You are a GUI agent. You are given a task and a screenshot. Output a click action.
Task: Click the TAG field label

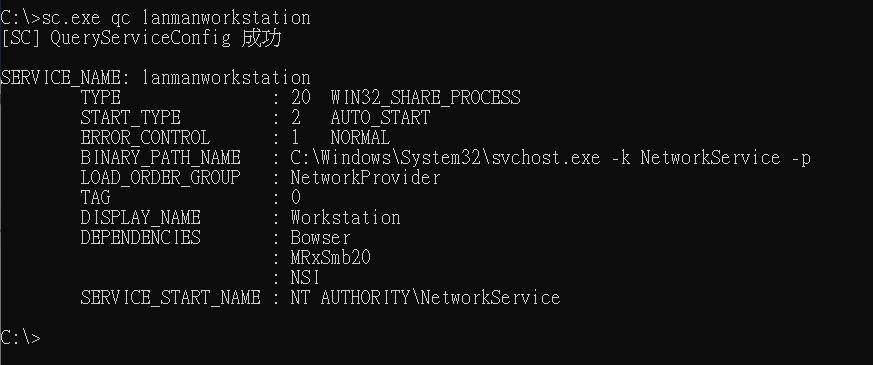[x=95, y=197]
